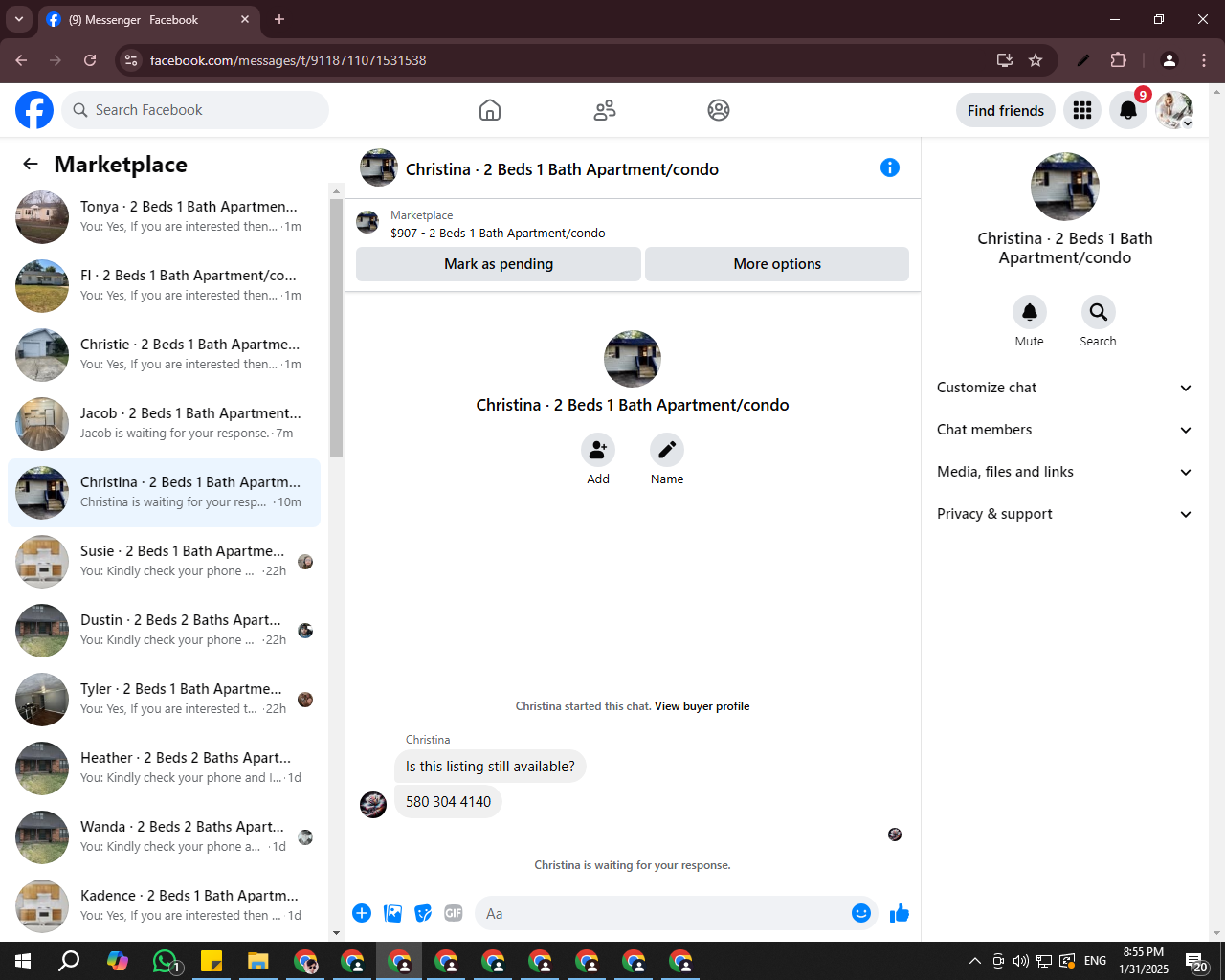This screenshot has height=980, width=1225.
Task: Open Tonya conversation in list
Action: point(164,217)
